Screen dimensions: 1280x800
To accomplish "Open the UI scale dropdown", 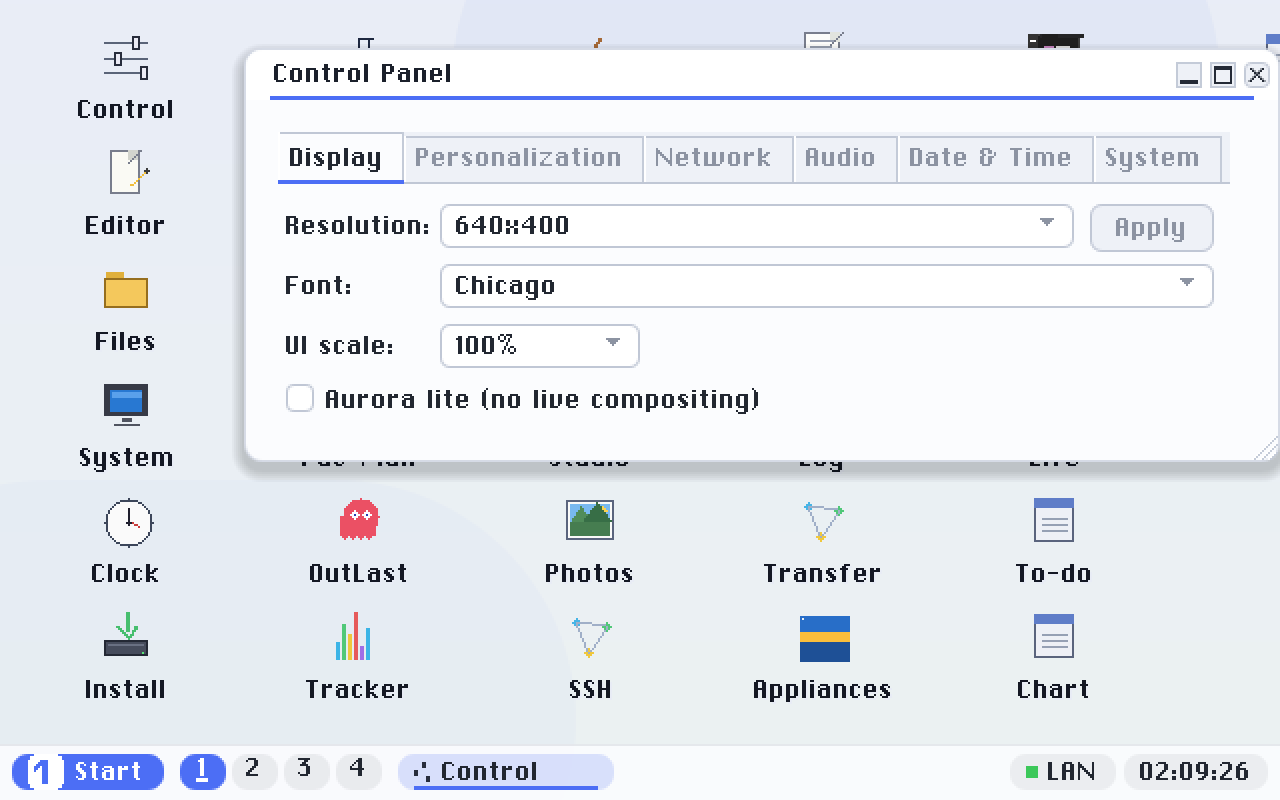I will 540,346.
